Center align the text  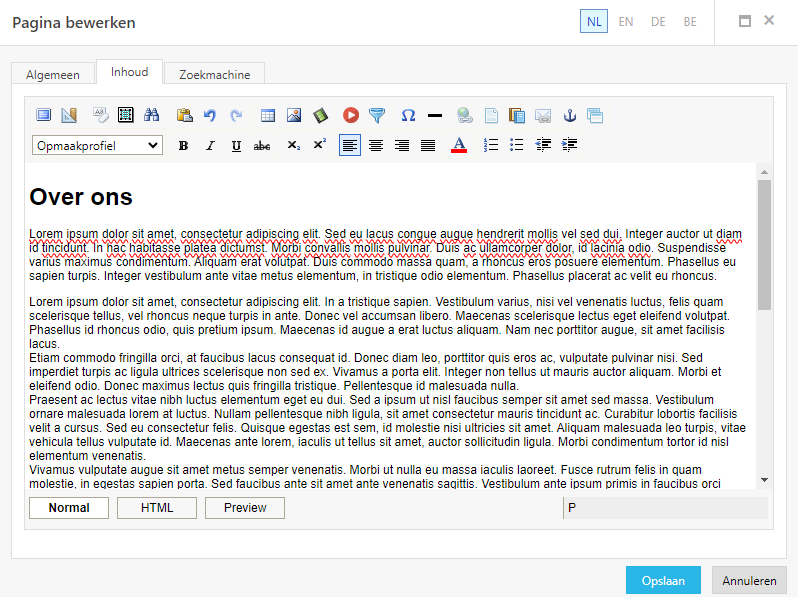pos(376,146)
